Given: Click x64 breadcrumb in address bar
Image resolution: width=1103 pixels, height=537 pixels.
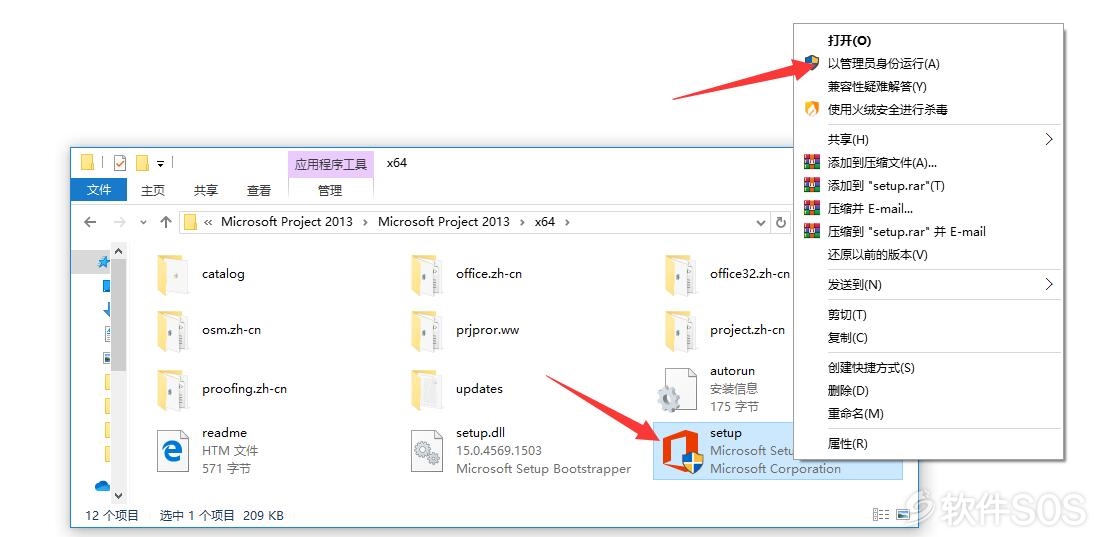Looking at the screenshot, I should 545,222.
